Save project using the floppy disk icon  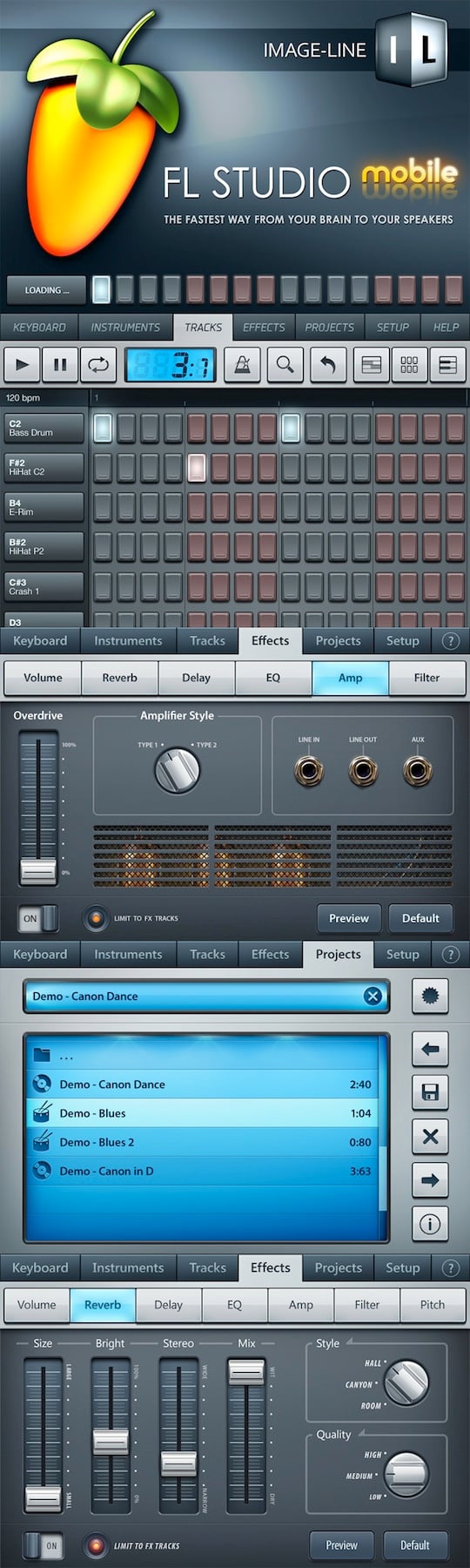430,1092
